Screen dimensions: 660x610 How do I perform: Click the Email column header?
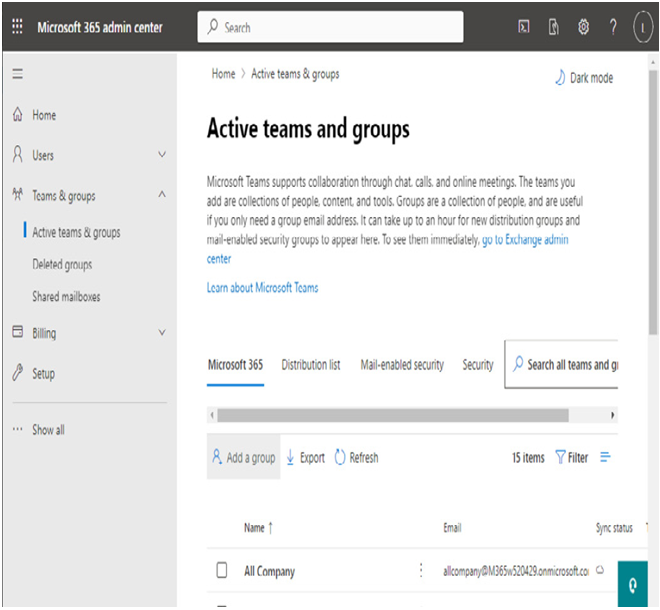(452, 527)
